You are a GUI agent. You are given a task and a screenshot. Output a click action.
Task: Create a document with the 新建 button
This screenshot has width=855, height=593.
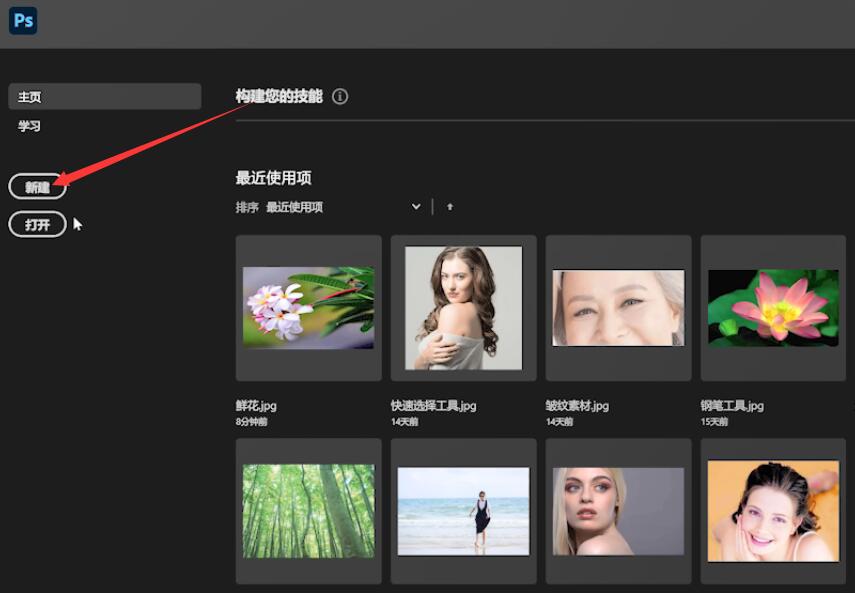tap(38, 187)
